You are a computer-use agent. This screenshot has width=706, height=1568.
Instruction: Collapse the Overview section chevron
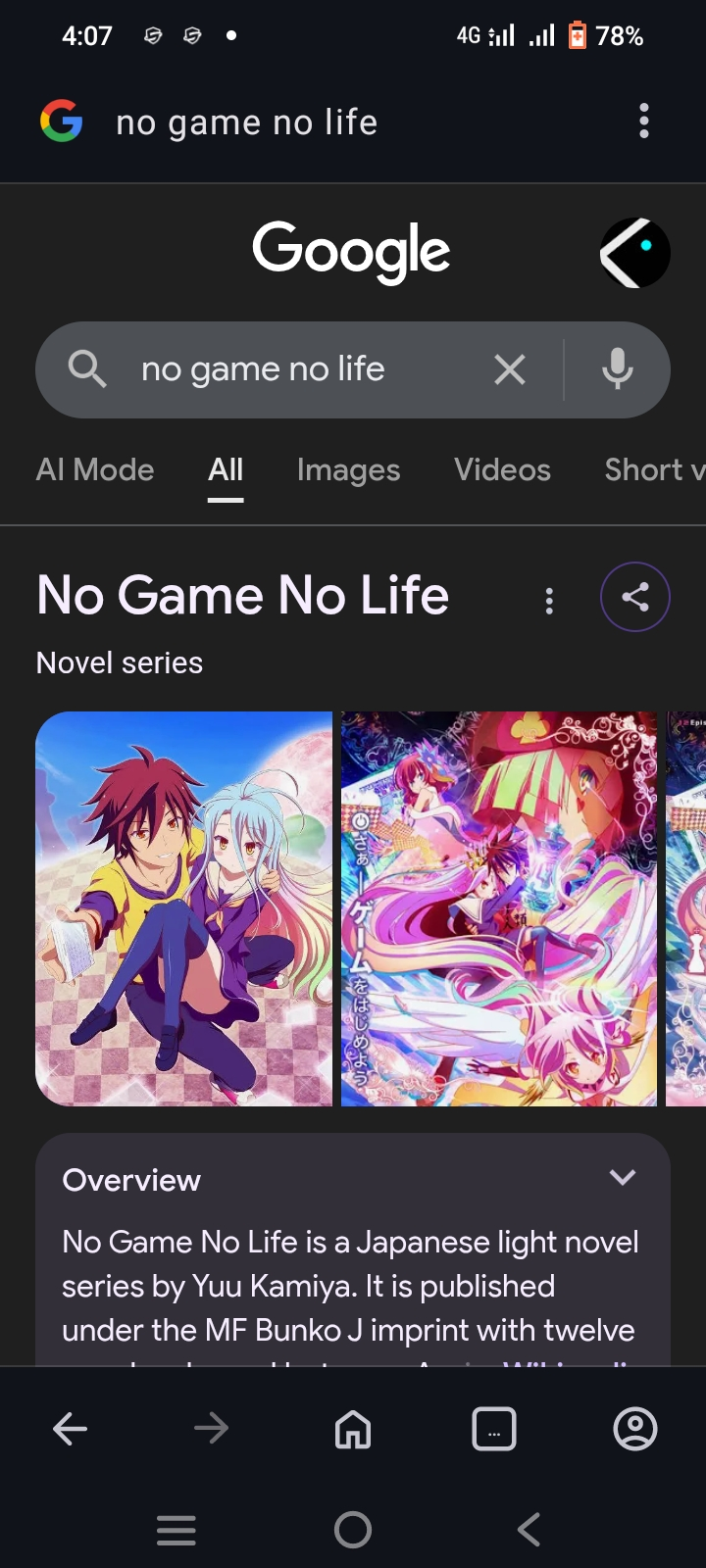point(623,1177)
